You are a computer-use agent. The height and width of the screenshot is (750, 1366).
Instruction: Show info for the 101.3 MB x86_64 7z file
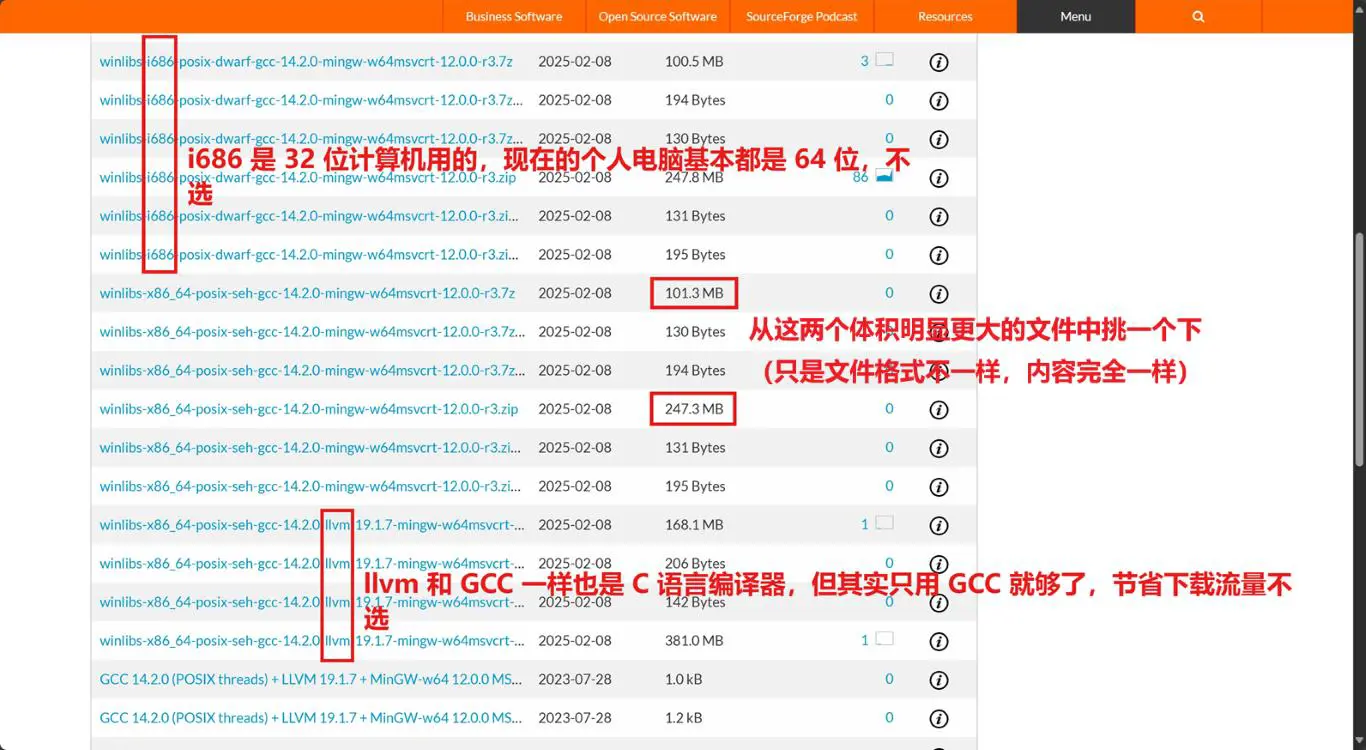[x=938, y=294]
